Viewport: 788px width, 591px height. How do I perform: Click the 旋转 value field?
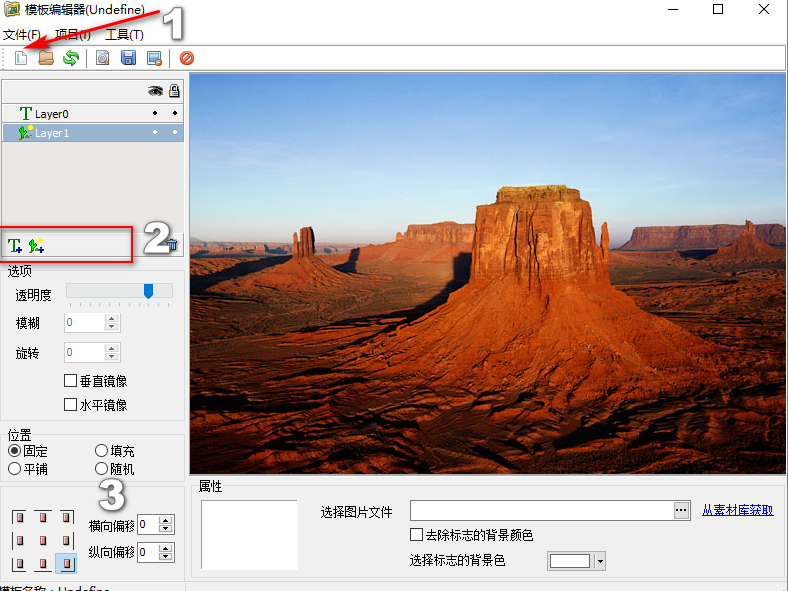click(85, 352)
